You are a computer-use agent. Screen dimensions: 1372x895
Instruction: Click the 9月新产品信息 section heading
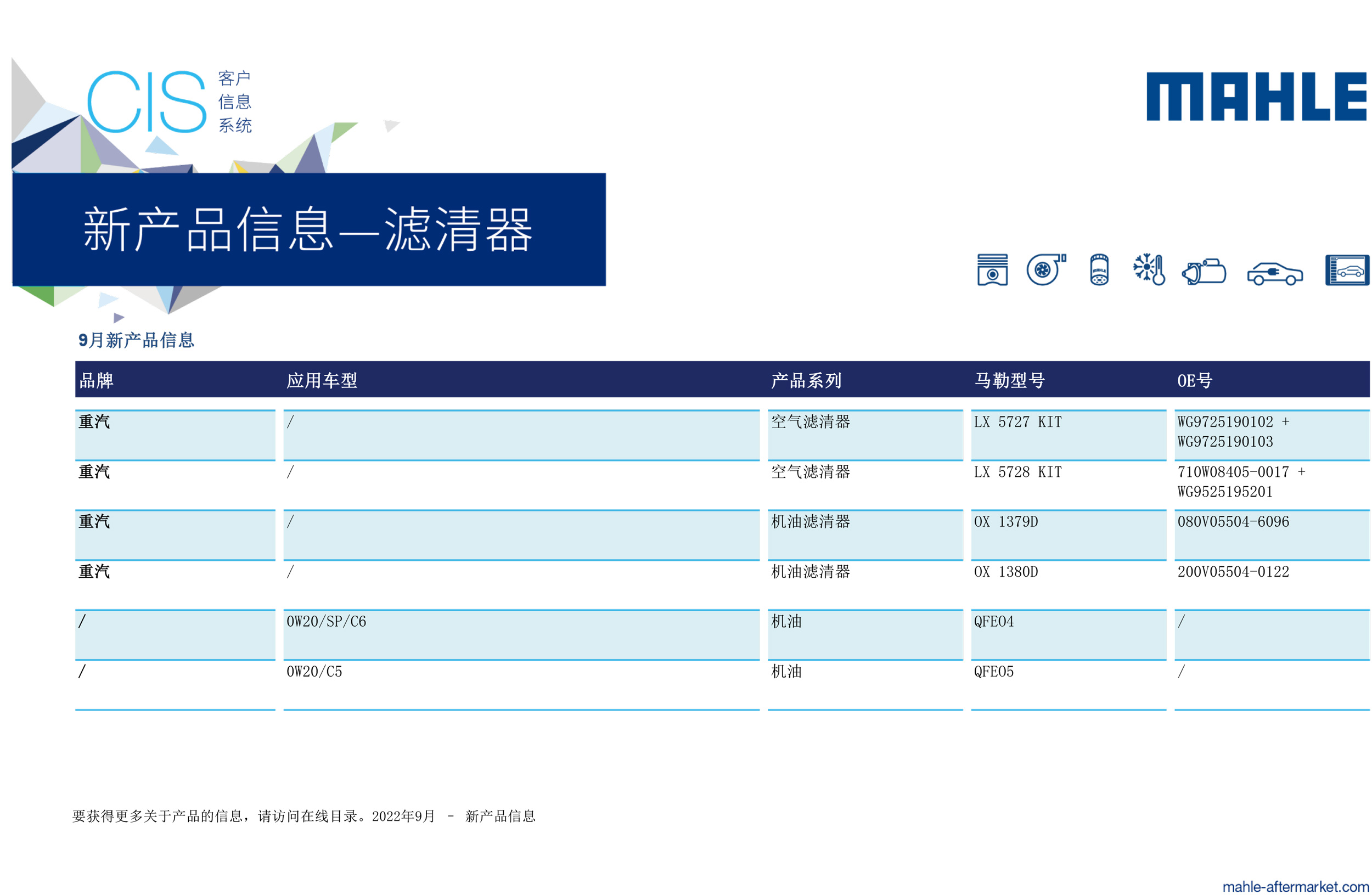pyautogui.click(x=136, y=340)
